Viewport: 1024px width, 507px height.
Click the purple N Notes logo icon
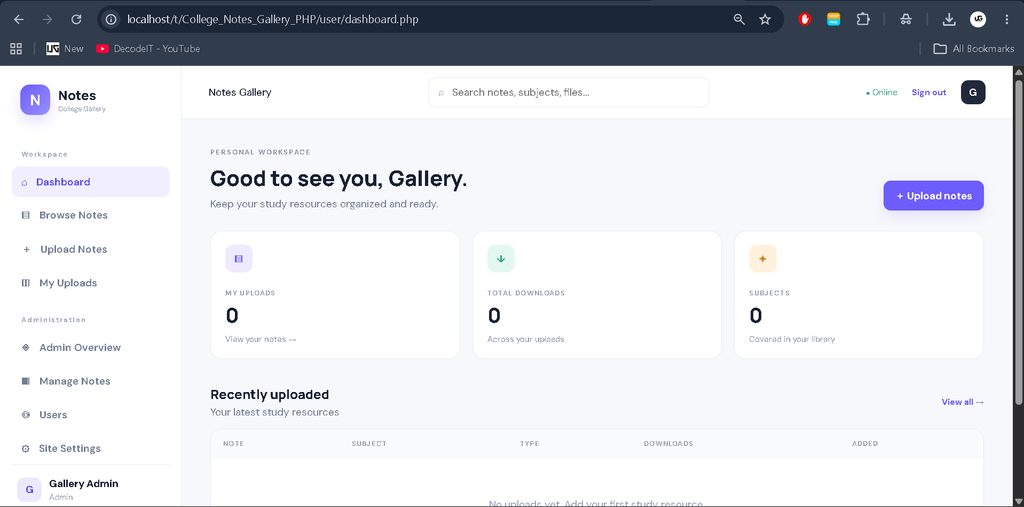click(35, 100)
